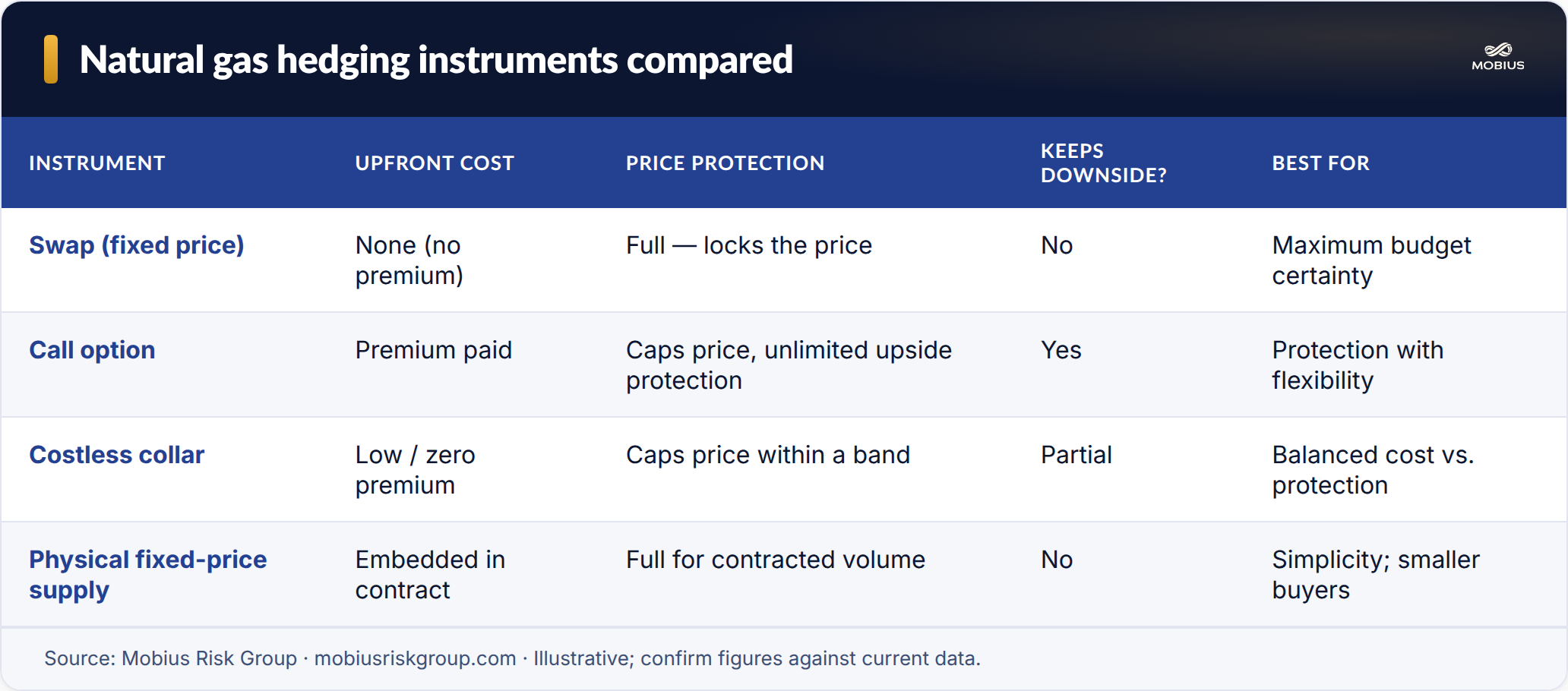This screenshot has height=691, width=1568.
Task: Click the 'Partial' downside cell
Action: coord(1076,455)
